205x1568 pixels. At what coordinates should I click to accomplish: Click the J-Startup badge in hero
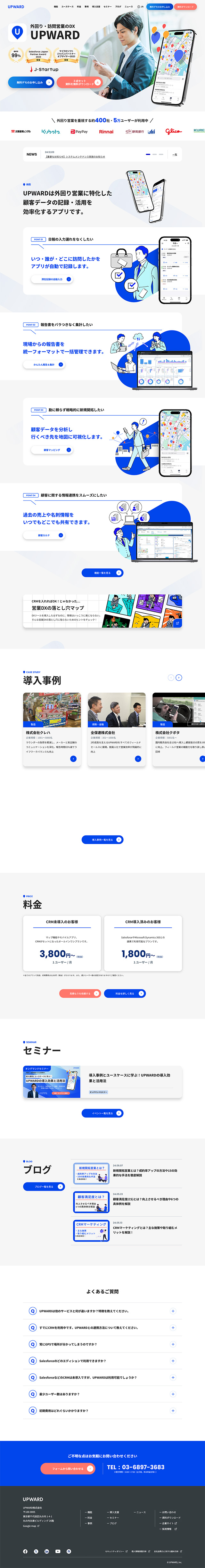[45, 69]
